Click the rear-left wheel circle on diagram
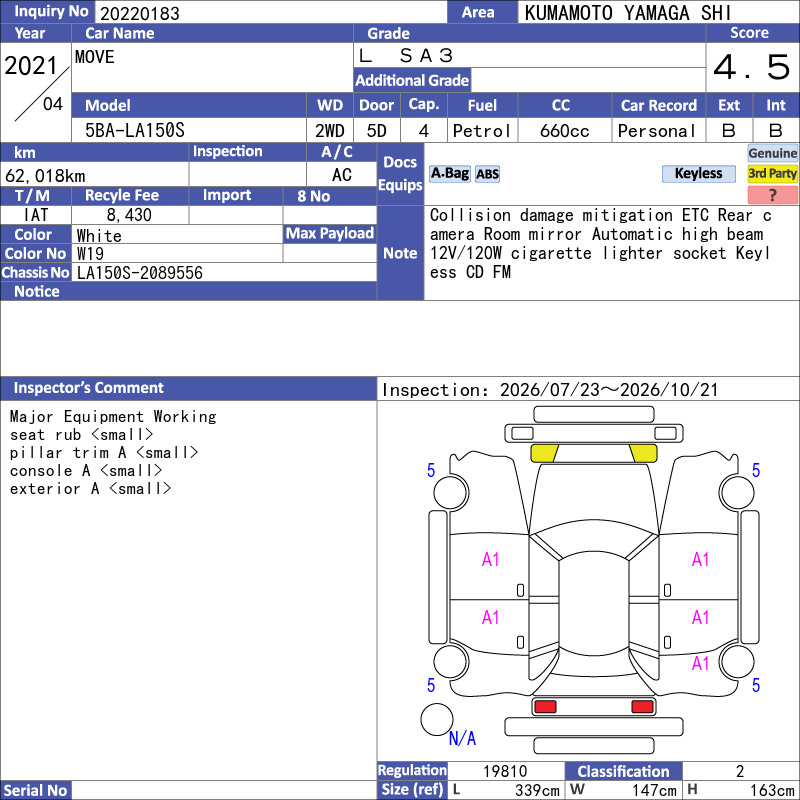This screenshot has width=800, height=800. tap(451, 661)
